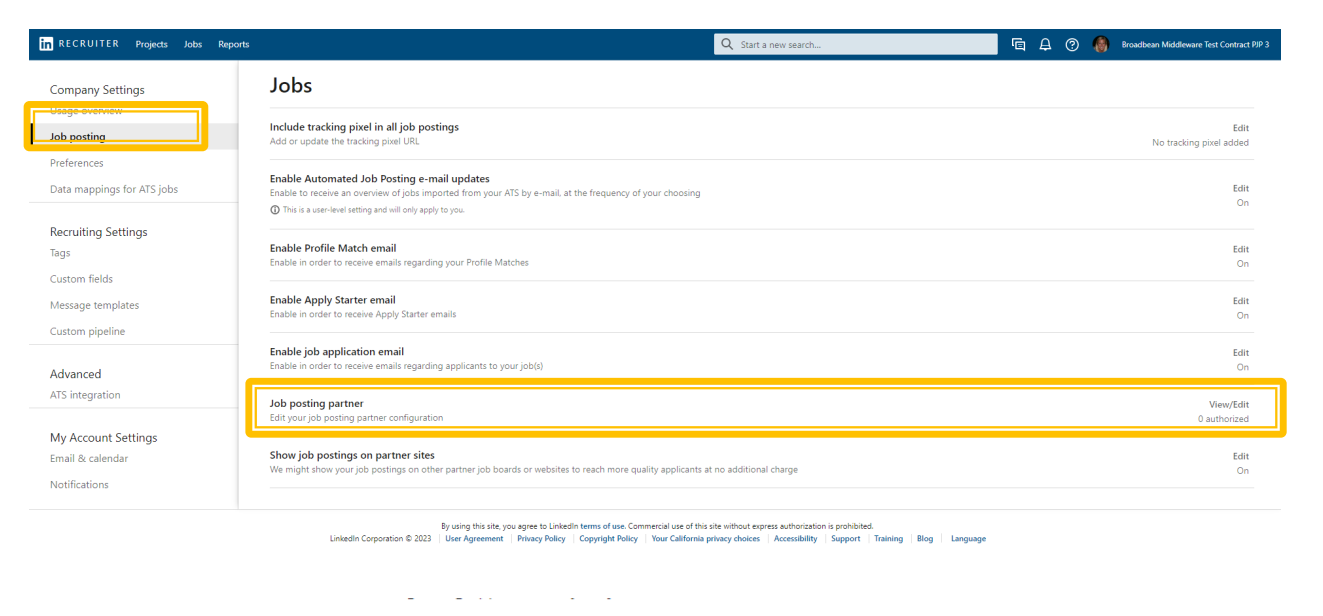
Task: Edit Show job postings on partner sites
Action: pos(1240,456)
